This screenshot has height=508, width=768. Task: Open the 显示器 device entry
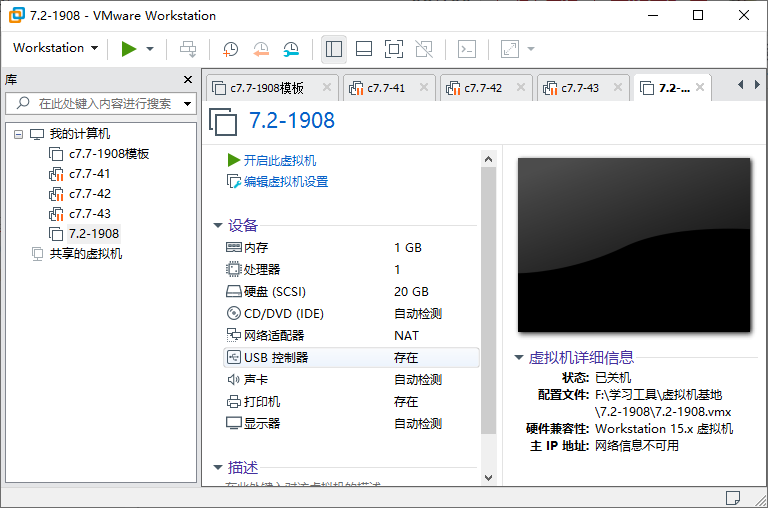click(351, 424)
